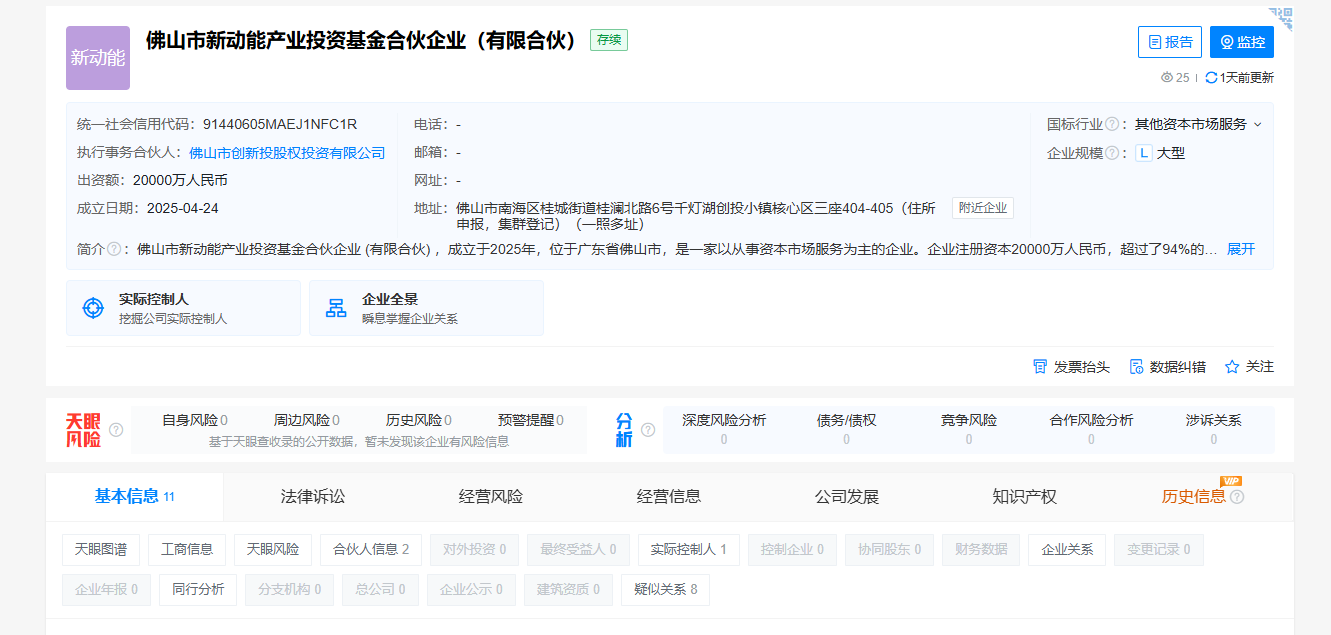Screen dimensions: 1331x635
Task: Click 天眼风险 sub-tab button
Action: tap(273, 549)
